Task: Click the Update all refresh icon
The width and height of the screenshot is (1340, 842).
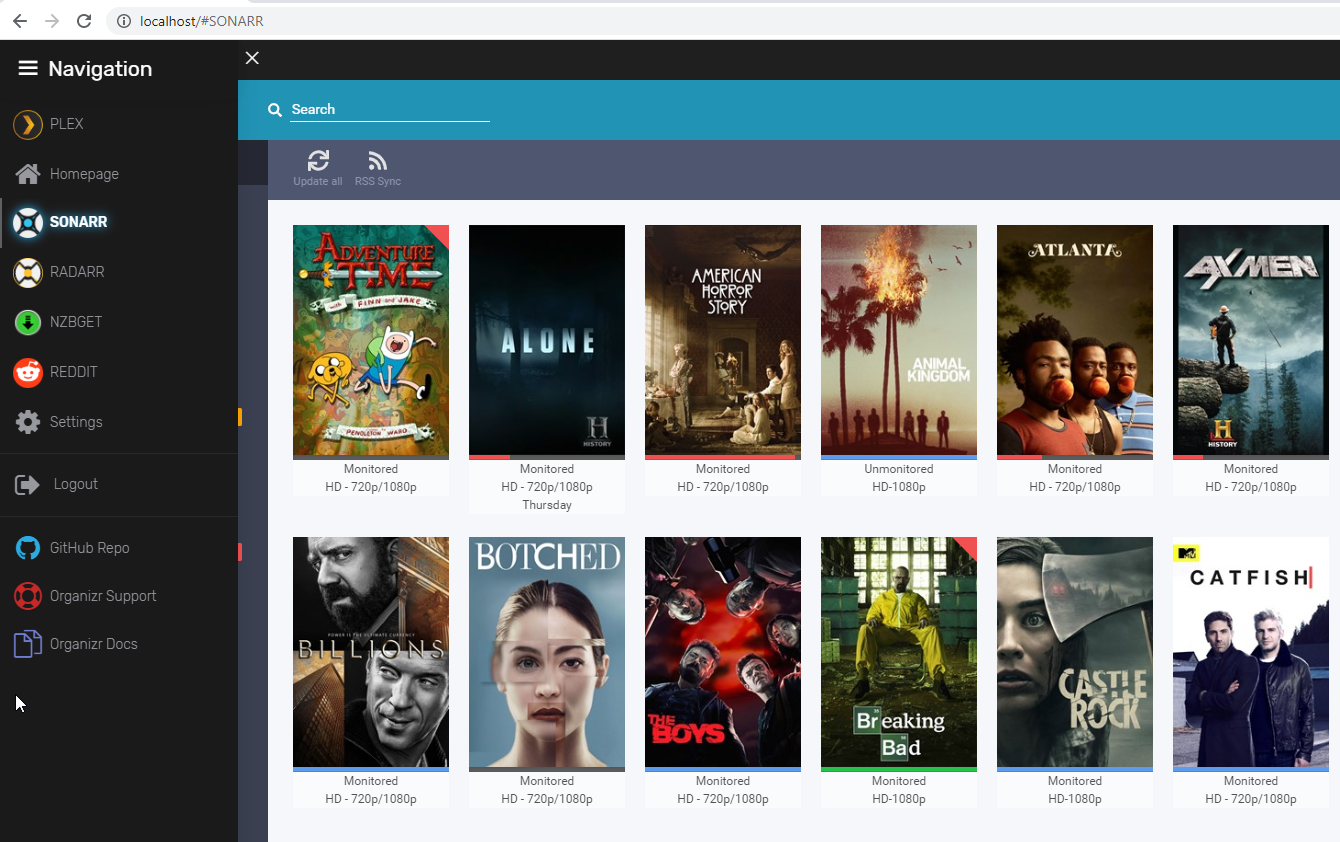Action: 318,160
